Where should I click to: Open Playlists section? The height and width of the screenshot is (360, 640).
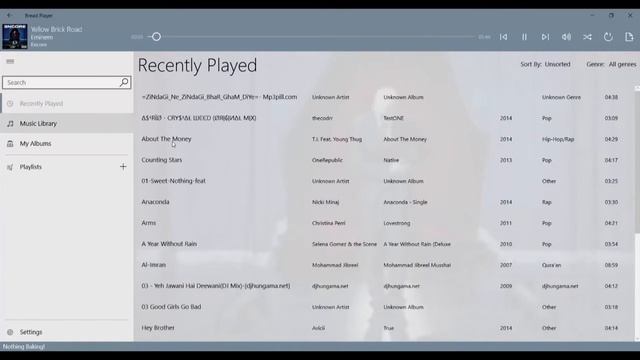[x=31, y=167]
